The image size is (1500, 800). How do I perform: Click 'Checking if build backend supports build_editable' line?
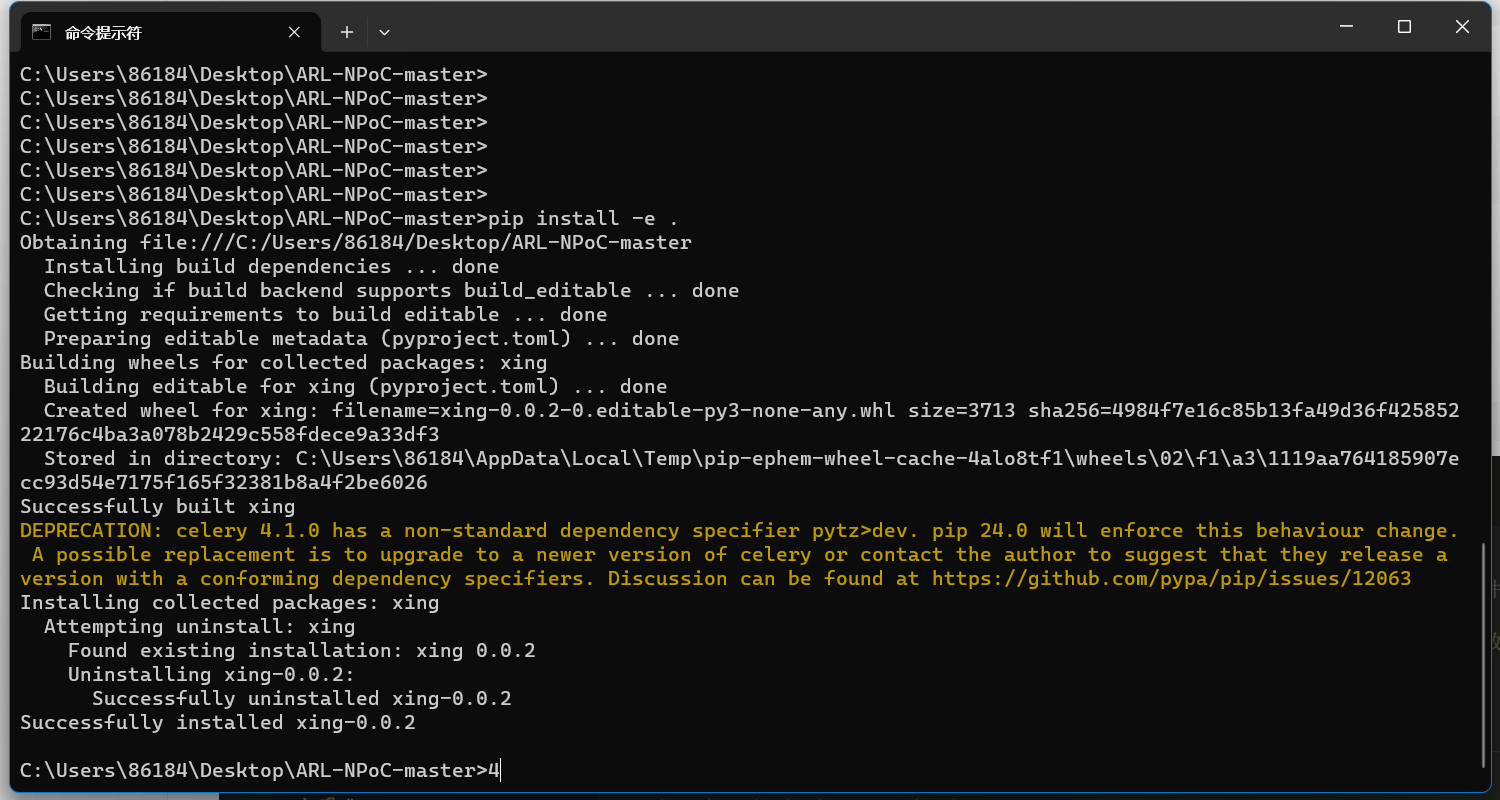[391, 291]
